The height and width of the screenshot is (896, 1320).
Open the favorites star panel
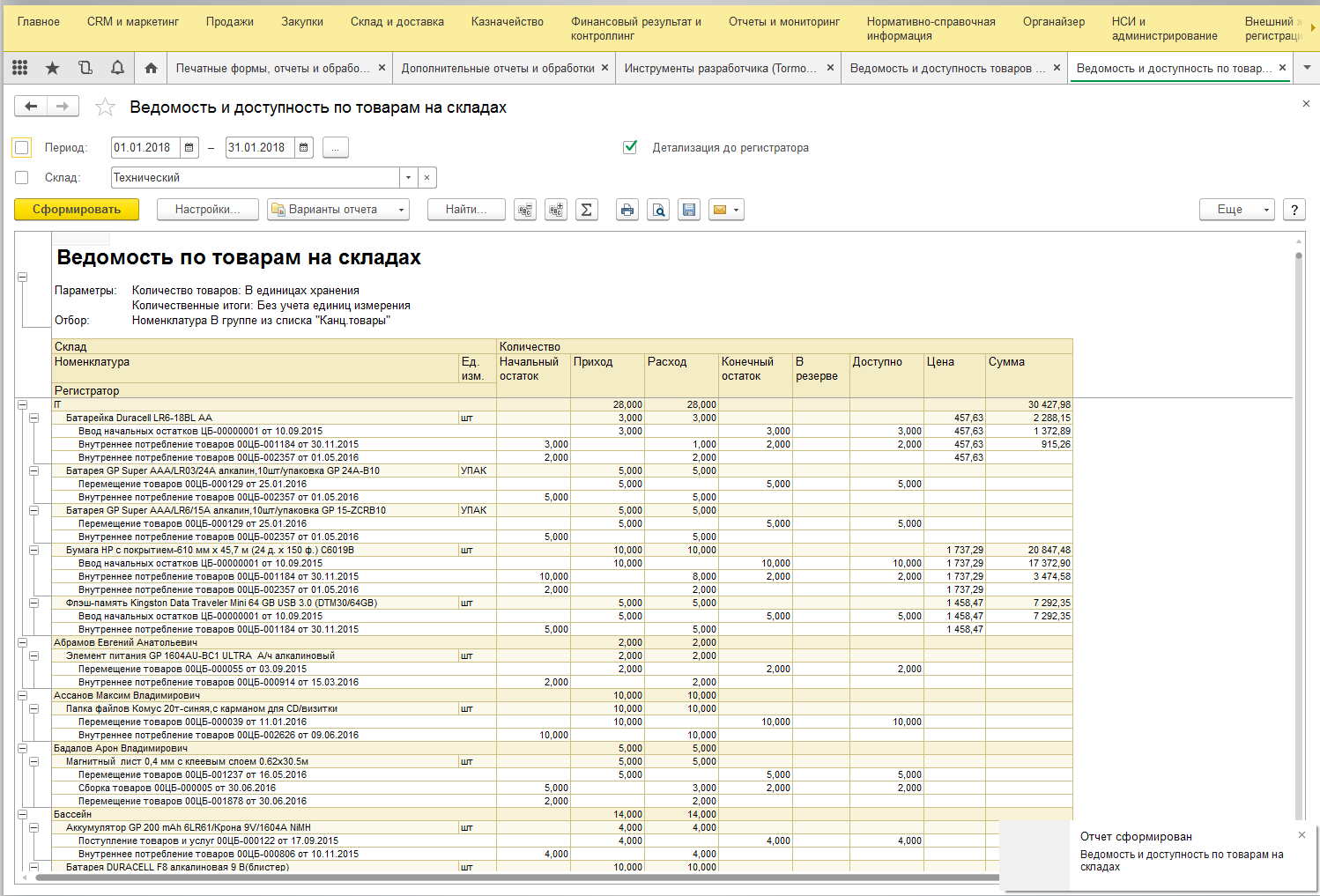(x=53, y=68)
